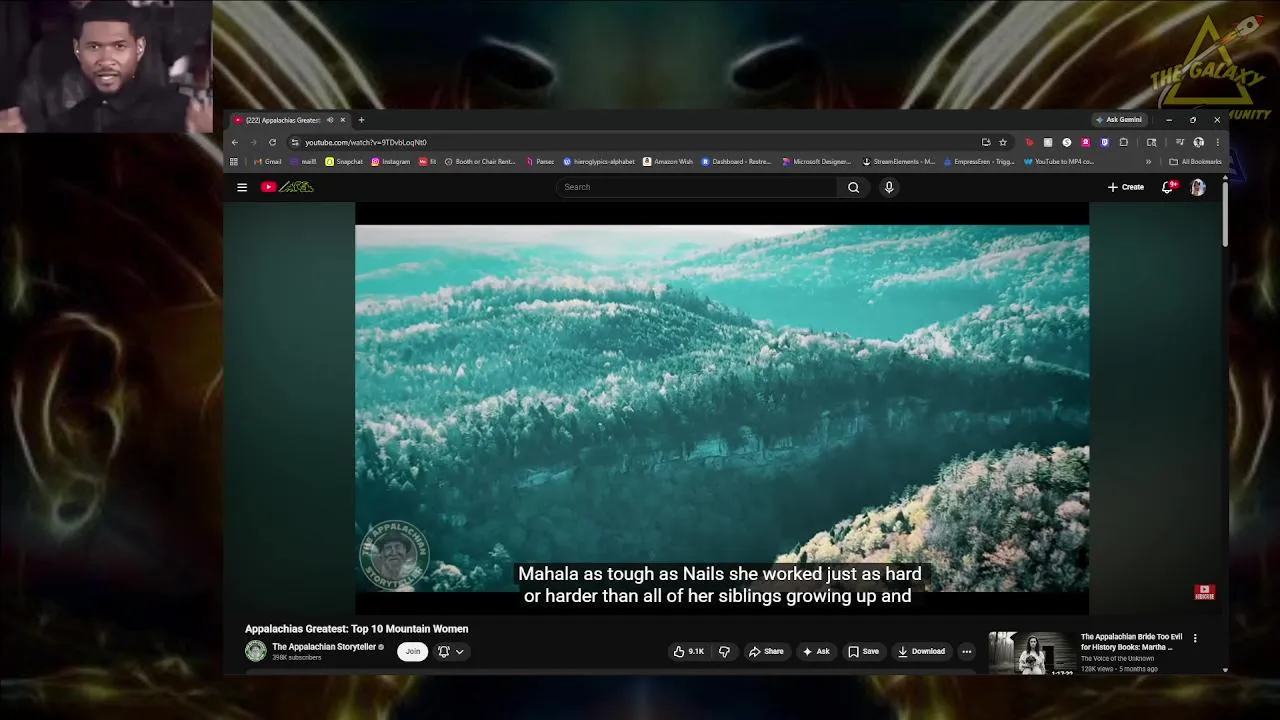Open Amazon Wish bookmark
The image size is (1280, 720).
pyautogui.click(x=668, y=161)
